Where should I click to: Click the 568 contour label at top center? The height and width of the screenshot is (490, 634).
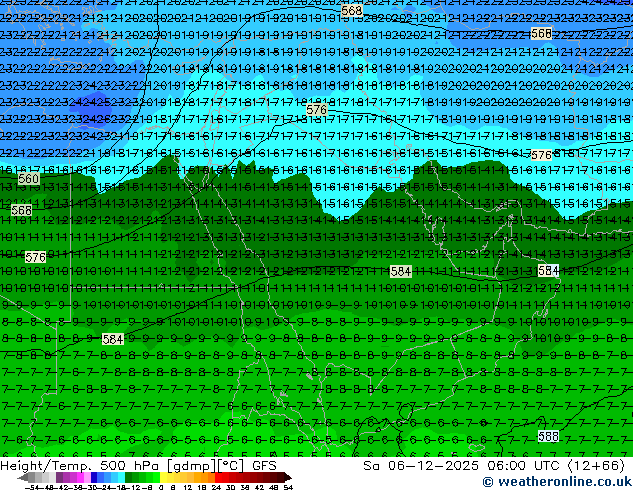click(x=351, y=10)
